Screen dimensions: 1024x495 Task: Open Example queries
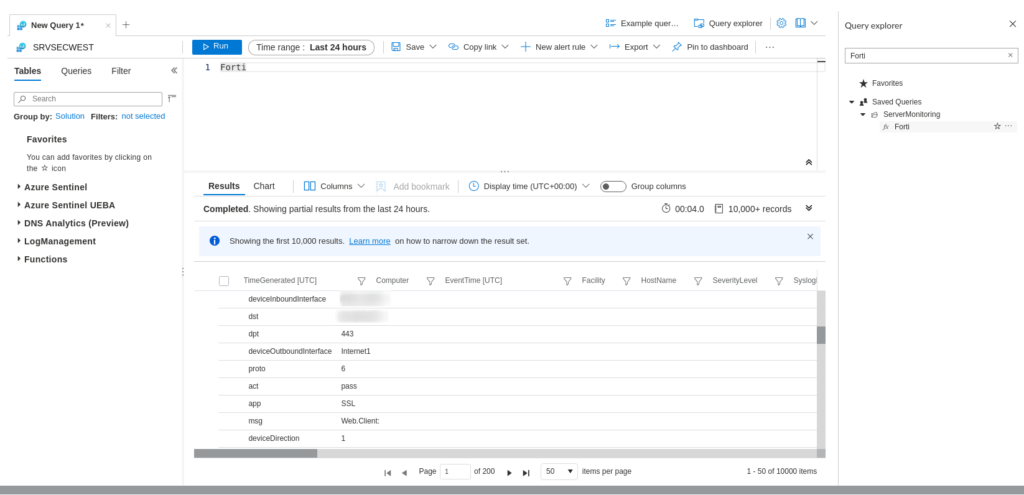coord(642,24)
